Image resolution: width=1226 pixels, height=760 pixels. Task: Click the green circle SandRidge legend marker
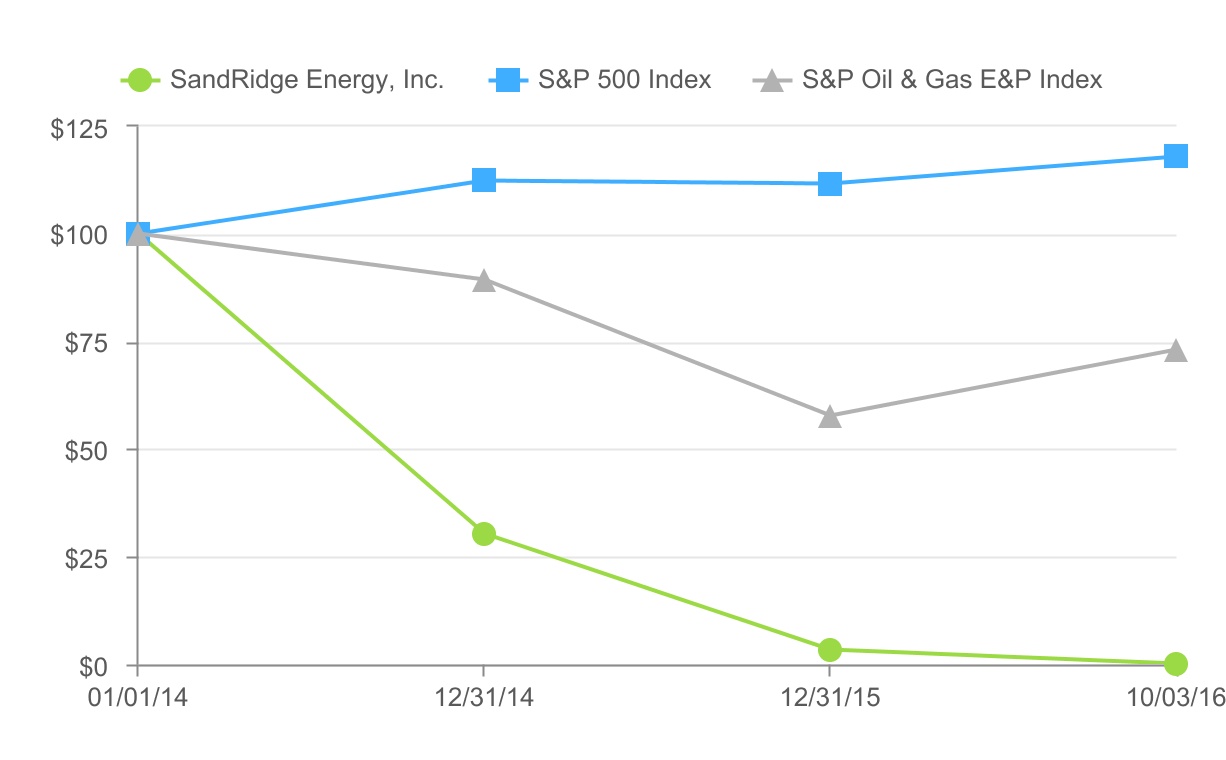click(x=140, y=79)
